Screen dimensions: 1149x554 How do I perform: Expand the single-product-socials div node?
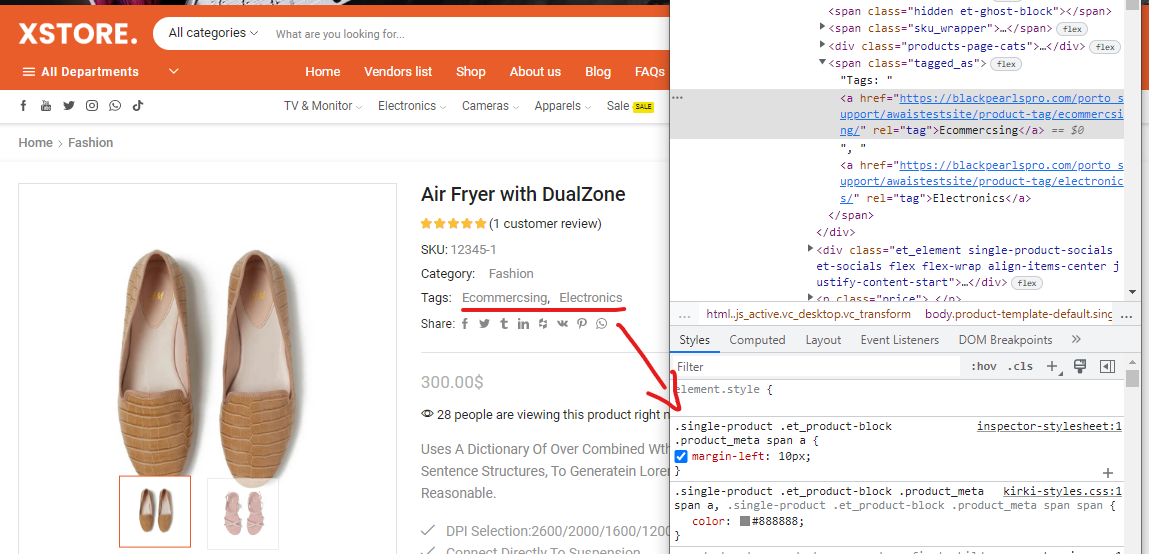pyautogui.click(x=810, y=250)
